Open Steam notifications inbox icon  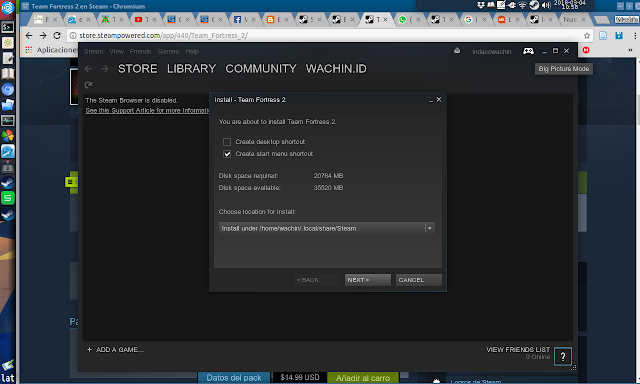tap(457, 51)
